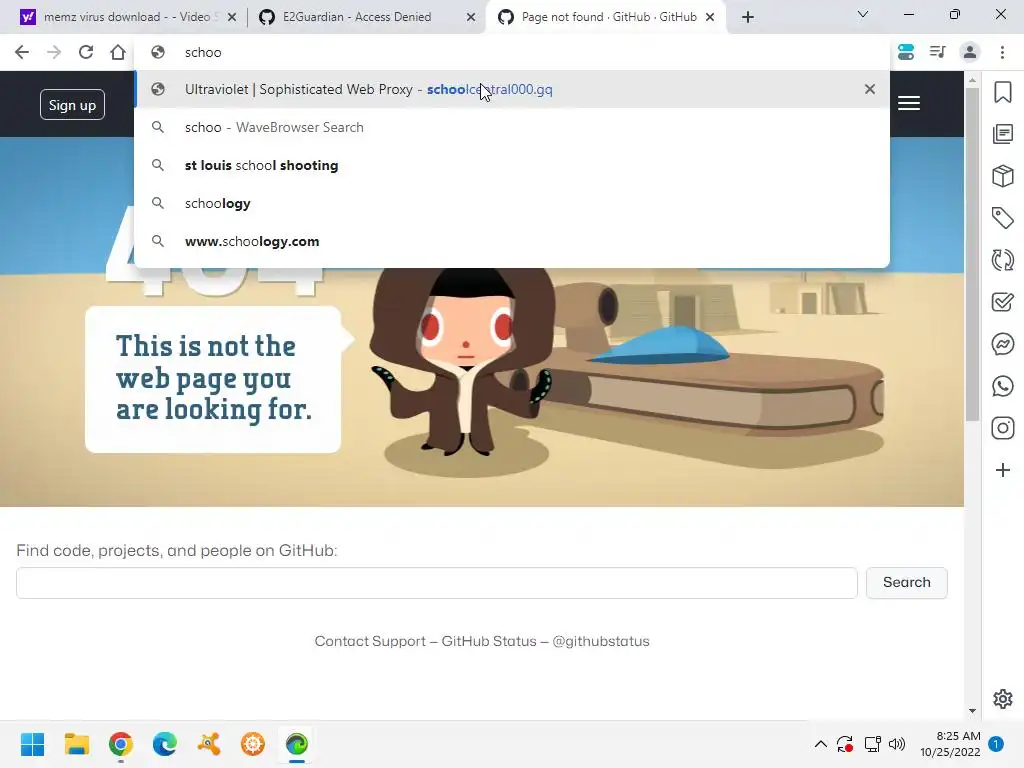Screen dimensions: 1024x768
Task: Go back to the previous page
Action: 22,52
